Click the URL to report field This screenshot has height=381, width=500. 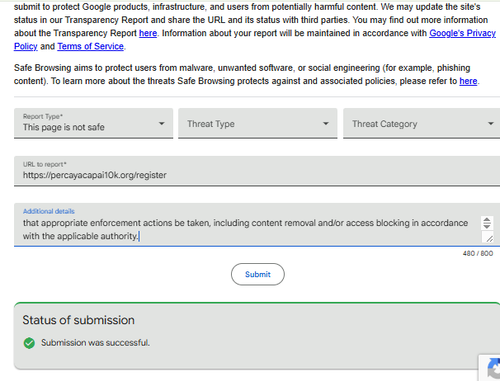tap(257, 171)
